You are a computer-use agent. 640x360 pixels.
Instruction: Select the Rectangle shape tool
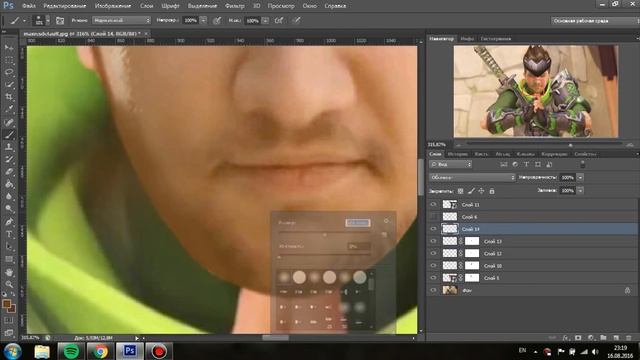[x=9, y=259]
